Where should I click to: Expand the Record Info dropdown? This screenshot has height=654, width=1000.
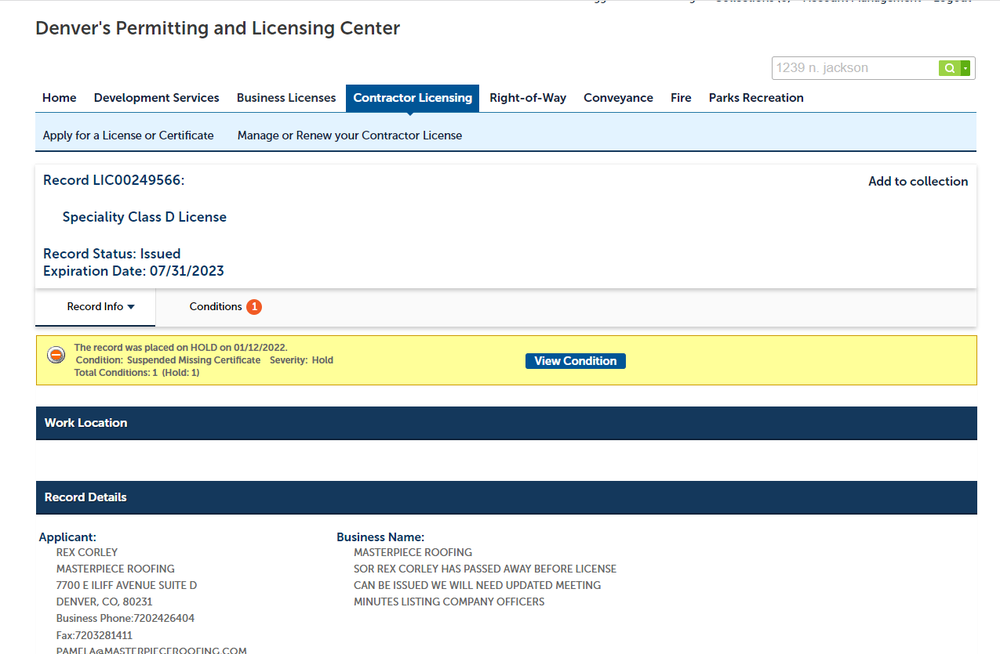[101, 307]
